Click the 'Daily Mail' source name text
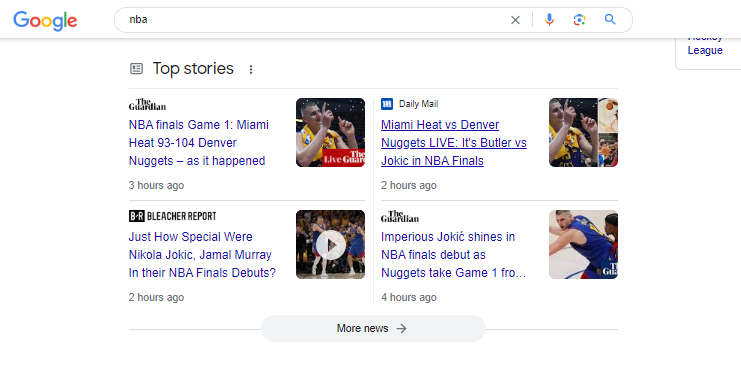 tap(418, 104)
